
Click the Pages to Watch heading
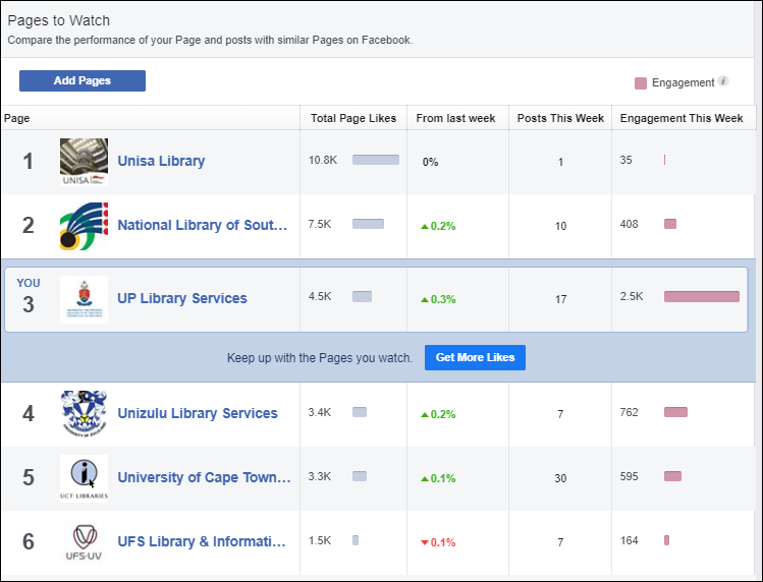pos(58,20)
